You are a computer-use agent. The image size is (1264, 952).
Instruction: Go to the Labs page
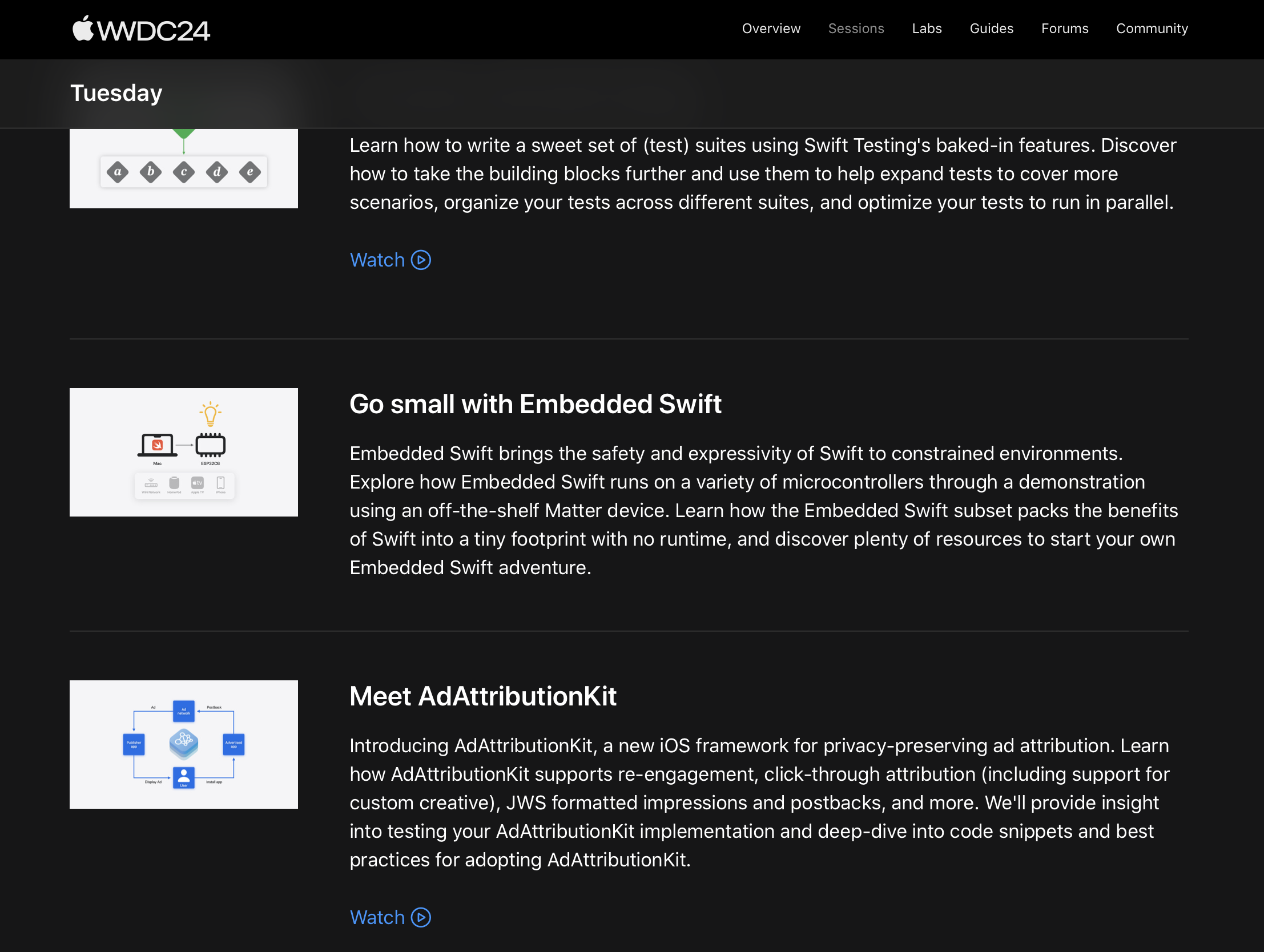(x=926, y=29)
